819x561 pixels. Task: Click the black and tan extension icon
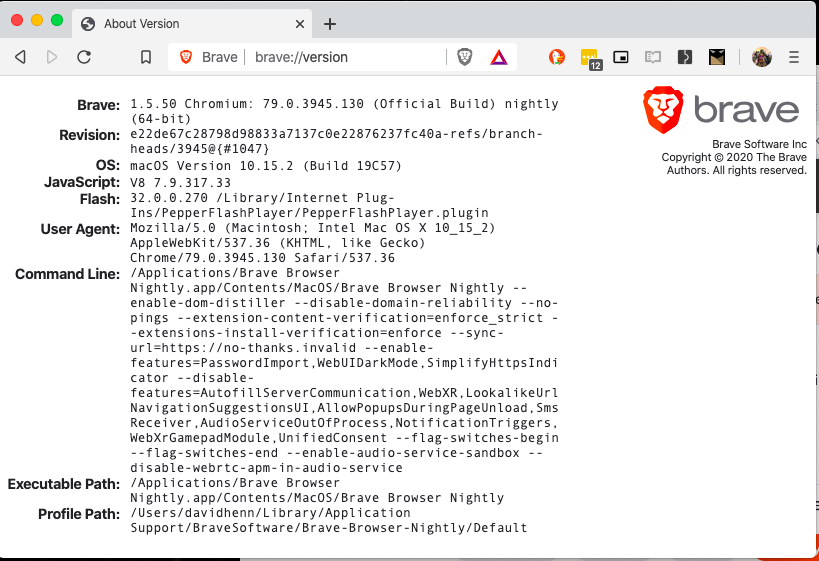(717, 57)
